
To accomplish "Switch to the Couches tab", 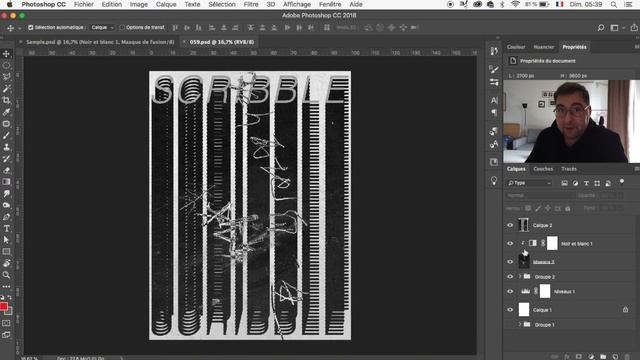I will [543, 169].
